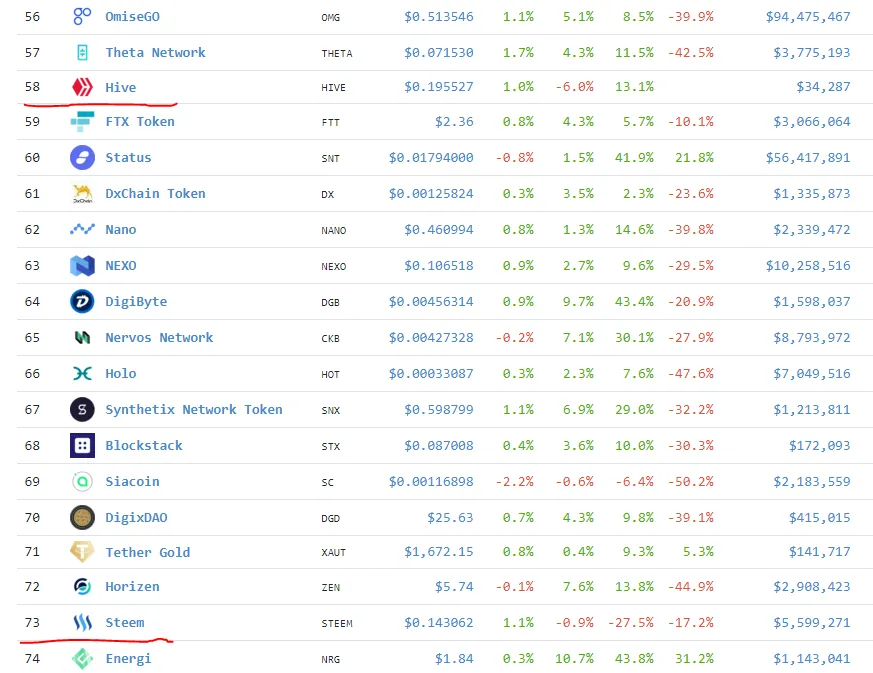Image resolution: width=873 pixels, height=673 pixels.
Task: Open the Steem coin link
Action: tap(125, 622)
